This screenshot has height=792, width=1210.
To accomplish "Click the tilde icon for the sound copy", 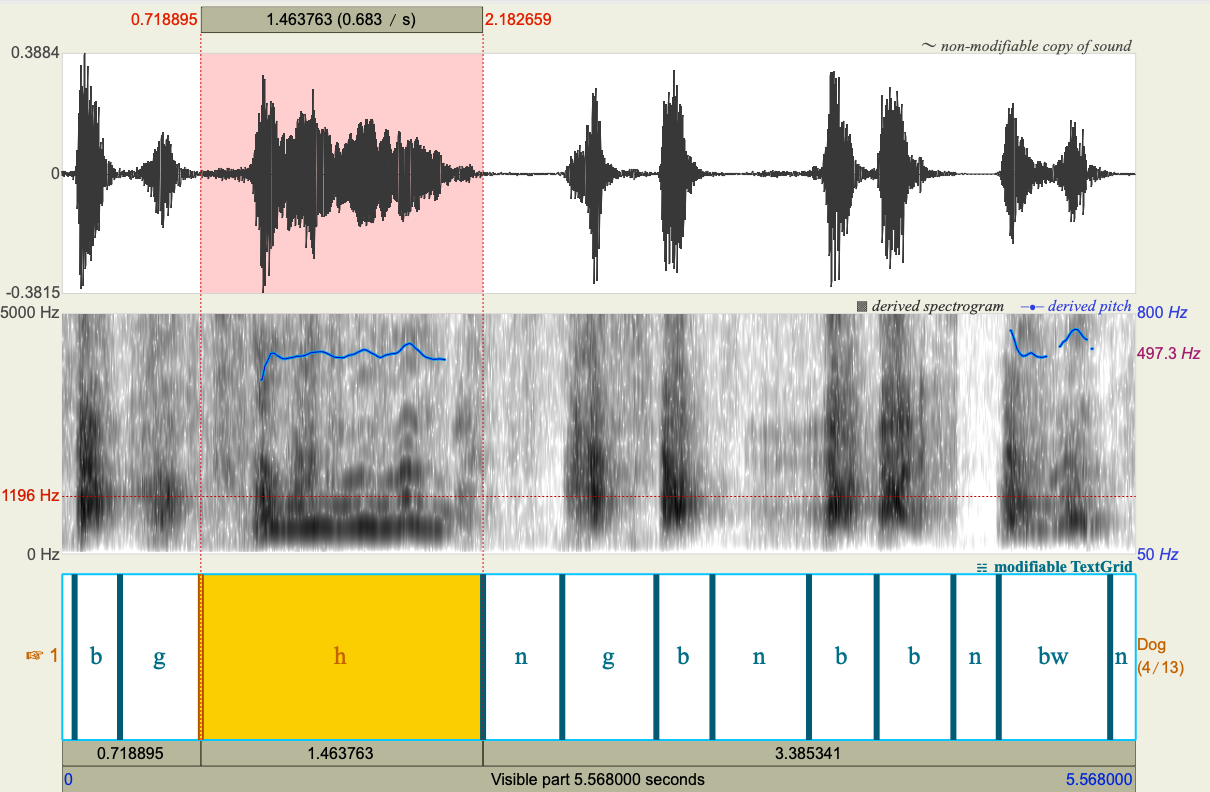I will point(928,45).
